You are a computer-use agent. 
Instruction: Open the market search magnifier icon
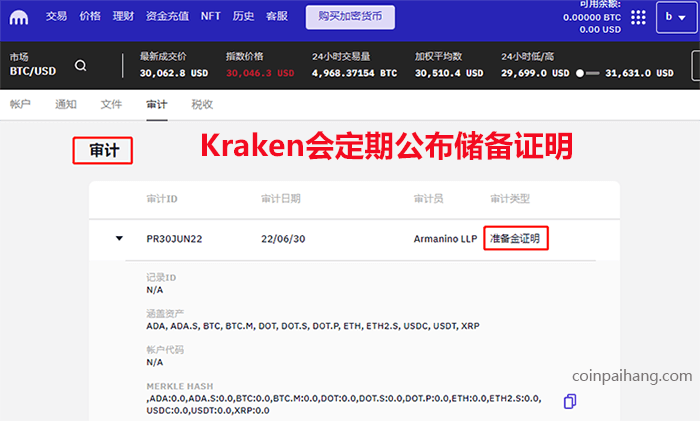click(x=80, y=66)
